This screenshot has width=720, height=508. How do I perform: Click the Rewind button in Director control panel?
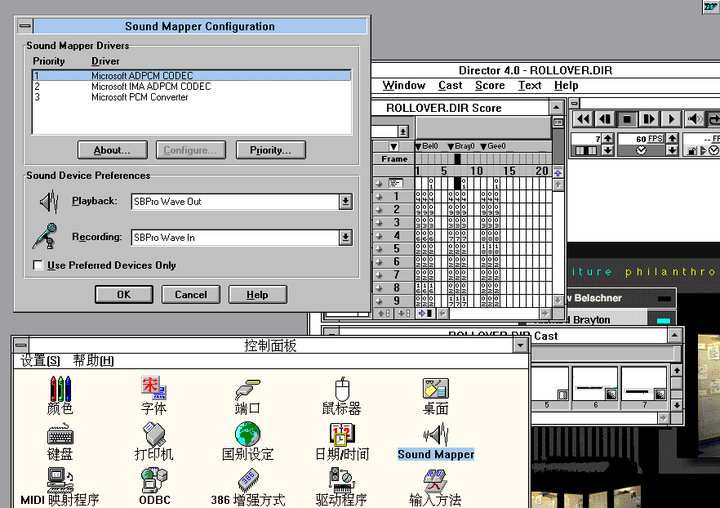[582, 119]
